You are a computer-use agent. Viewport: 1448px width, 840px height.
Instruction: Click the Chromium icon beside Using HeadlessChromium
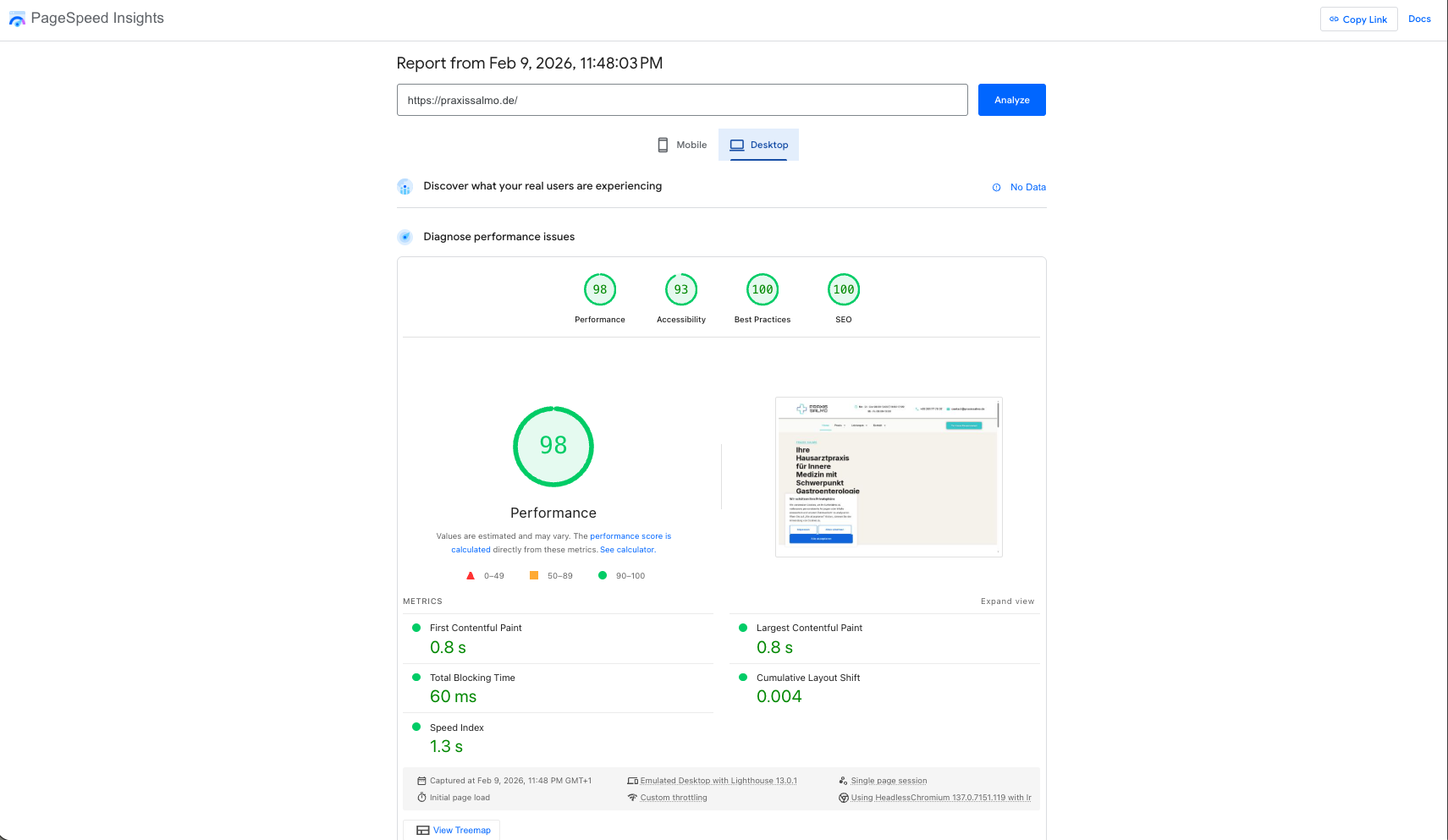pos(844,797)
